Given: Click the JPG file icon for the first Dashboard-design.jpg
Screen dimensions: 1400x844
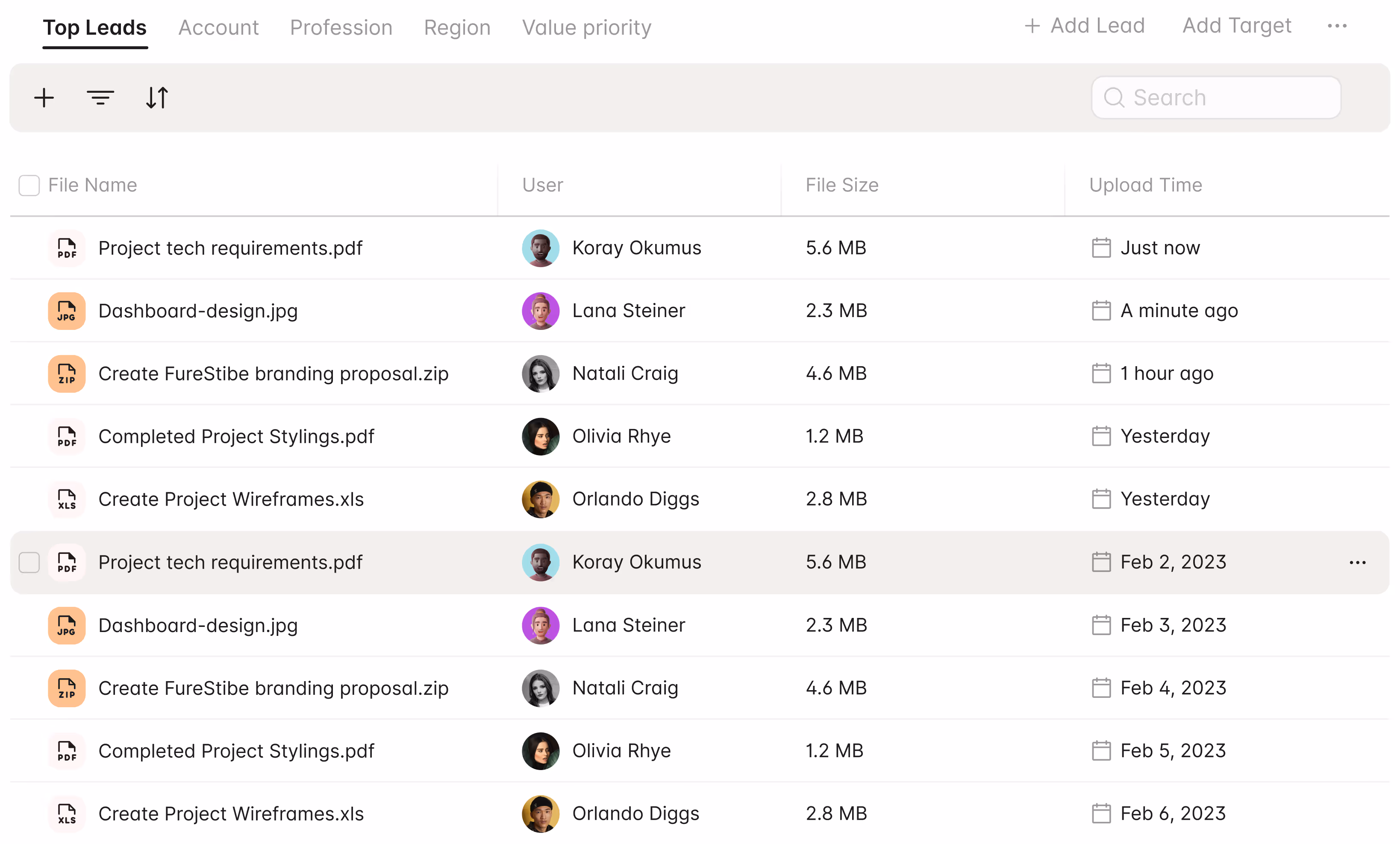Looking at the screenshot, I should tap(67, 311).
